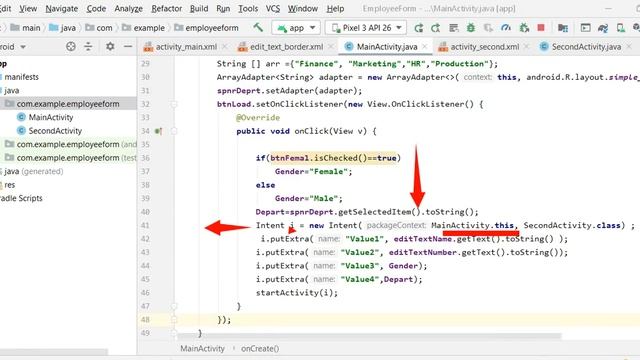The image size is (640, 360).
Task: Open the View menu
Action: (28, 8)
